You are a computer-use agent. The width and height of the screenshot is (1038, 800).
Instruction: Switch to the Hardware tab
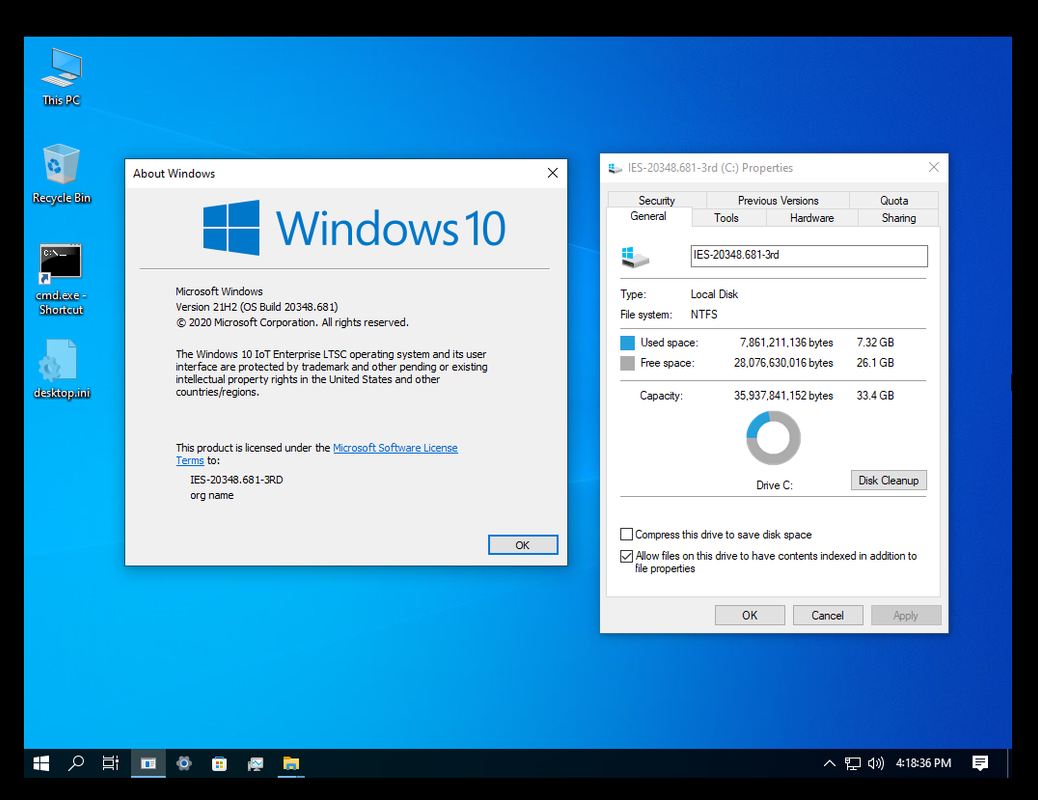(812, 218)
